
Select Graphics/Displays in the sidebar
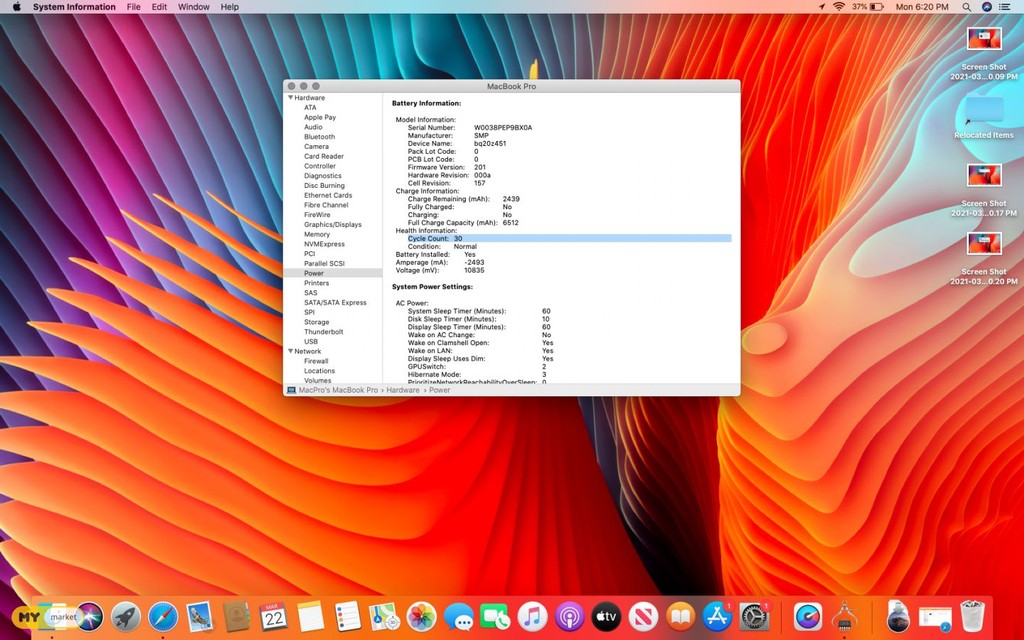[x=333, y=225]
